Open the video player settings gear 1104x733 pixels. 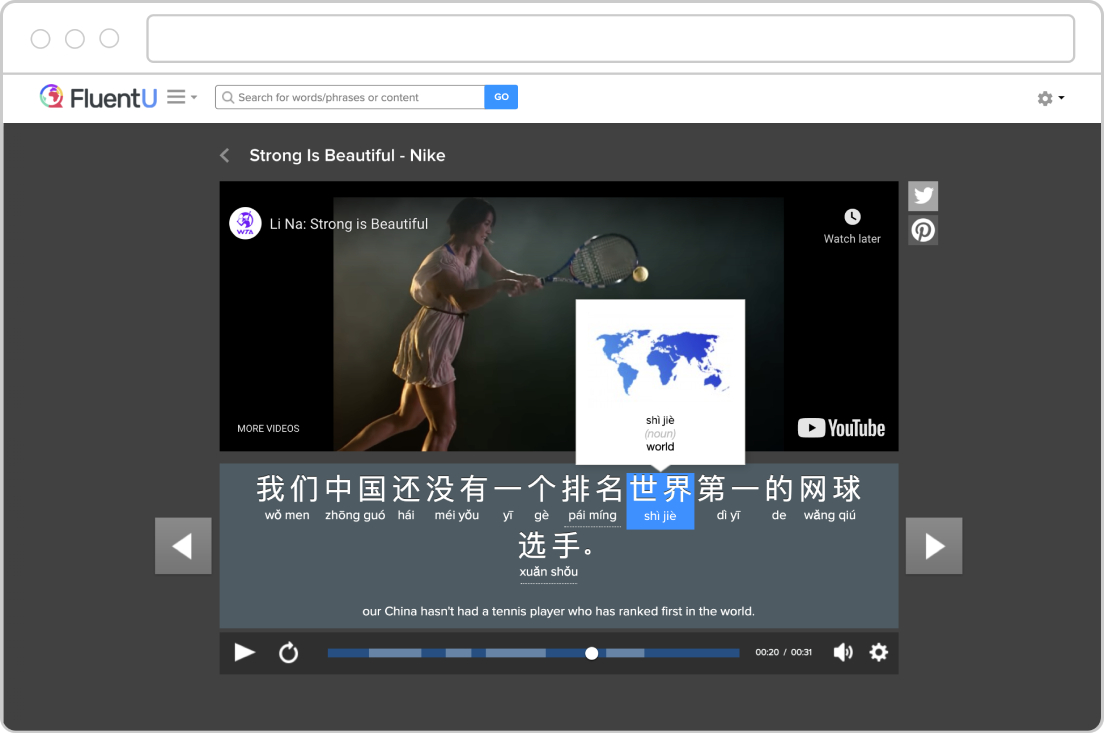click(x=878, y=652)
